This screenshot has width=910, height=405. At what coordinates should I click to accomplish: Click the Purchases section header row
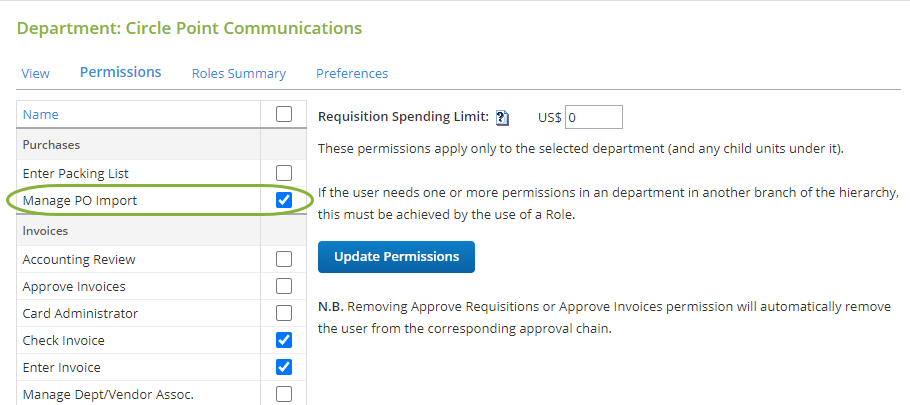coord(161,144)
